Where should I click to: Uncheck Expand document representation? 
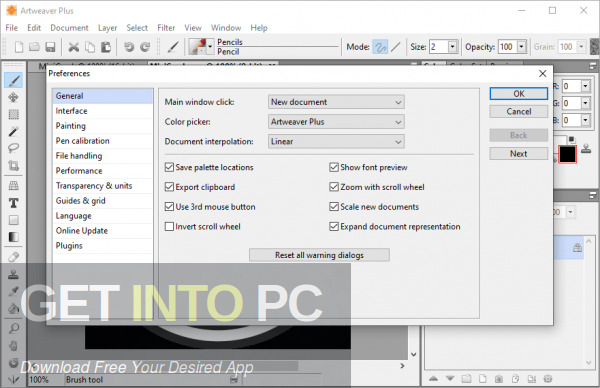pyautogui.click(x=334, y=227)
